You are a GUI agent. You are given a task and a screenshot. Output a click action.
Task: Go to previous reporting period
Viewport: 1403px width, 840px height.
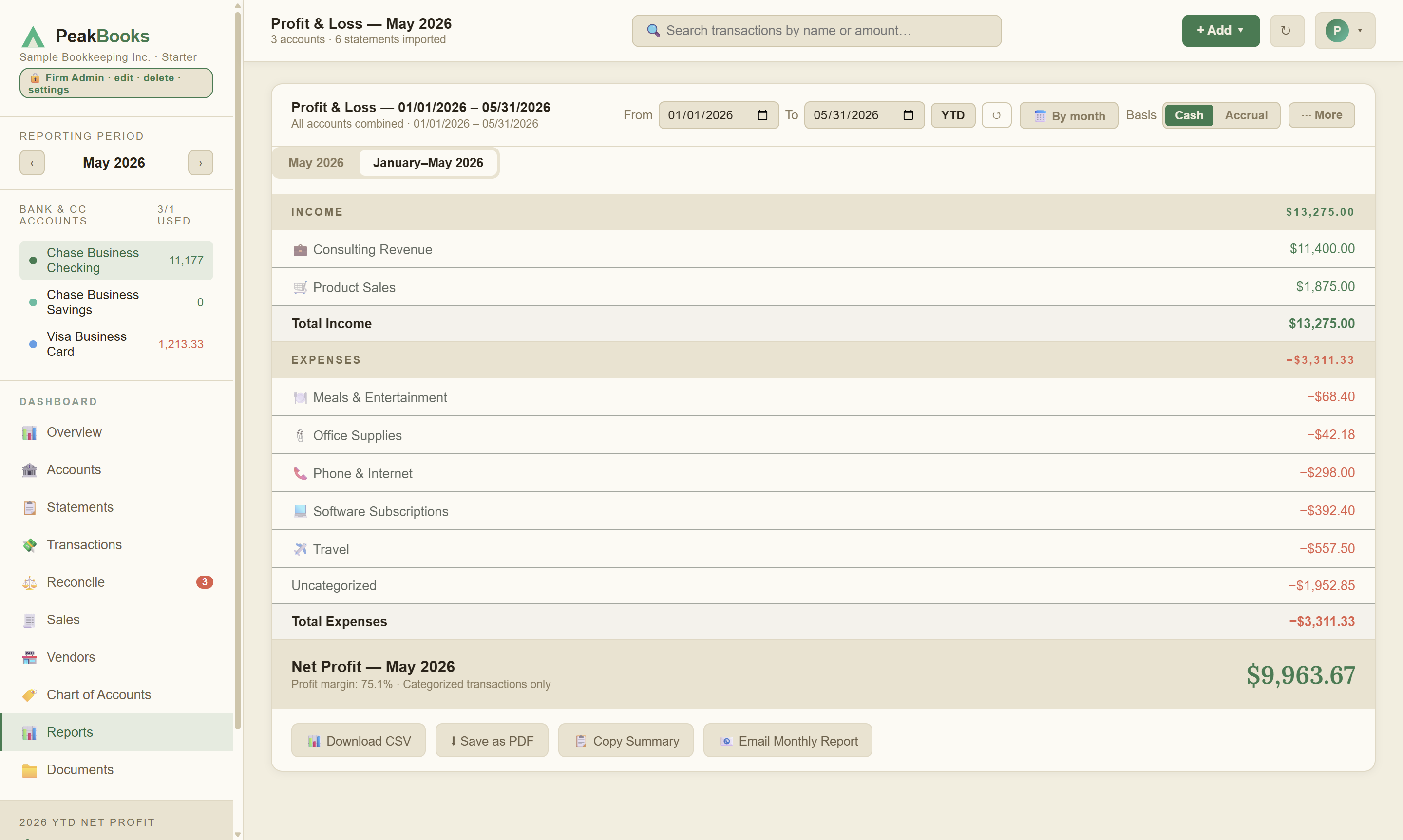[32, 163]
